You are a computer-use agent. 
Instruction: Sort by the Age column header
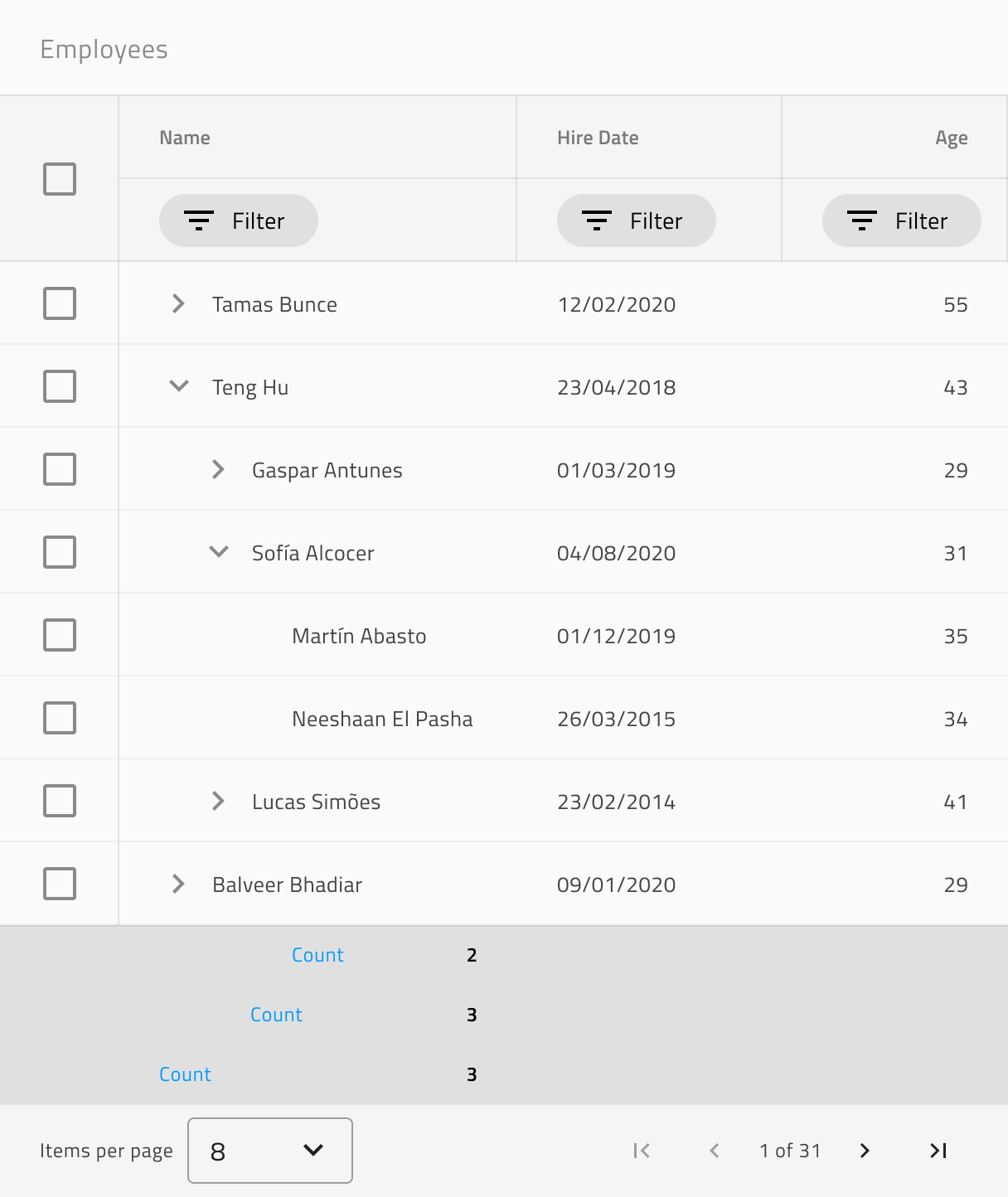[x=952, y=138]
